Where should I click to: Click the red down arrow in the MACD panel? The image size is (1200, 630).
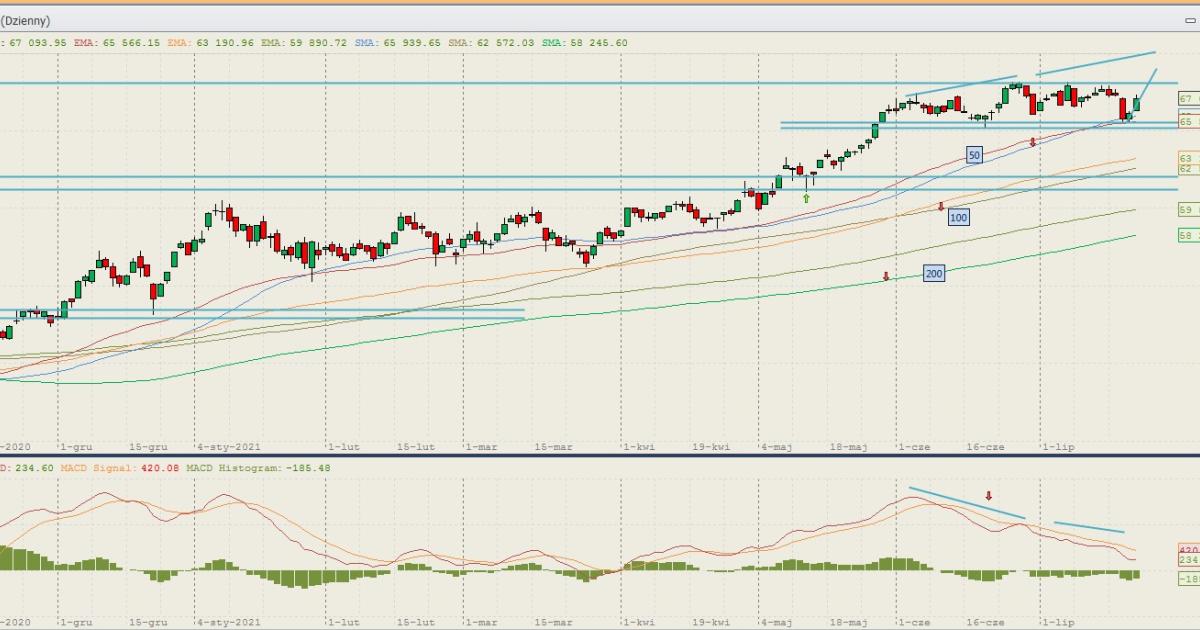989,496
